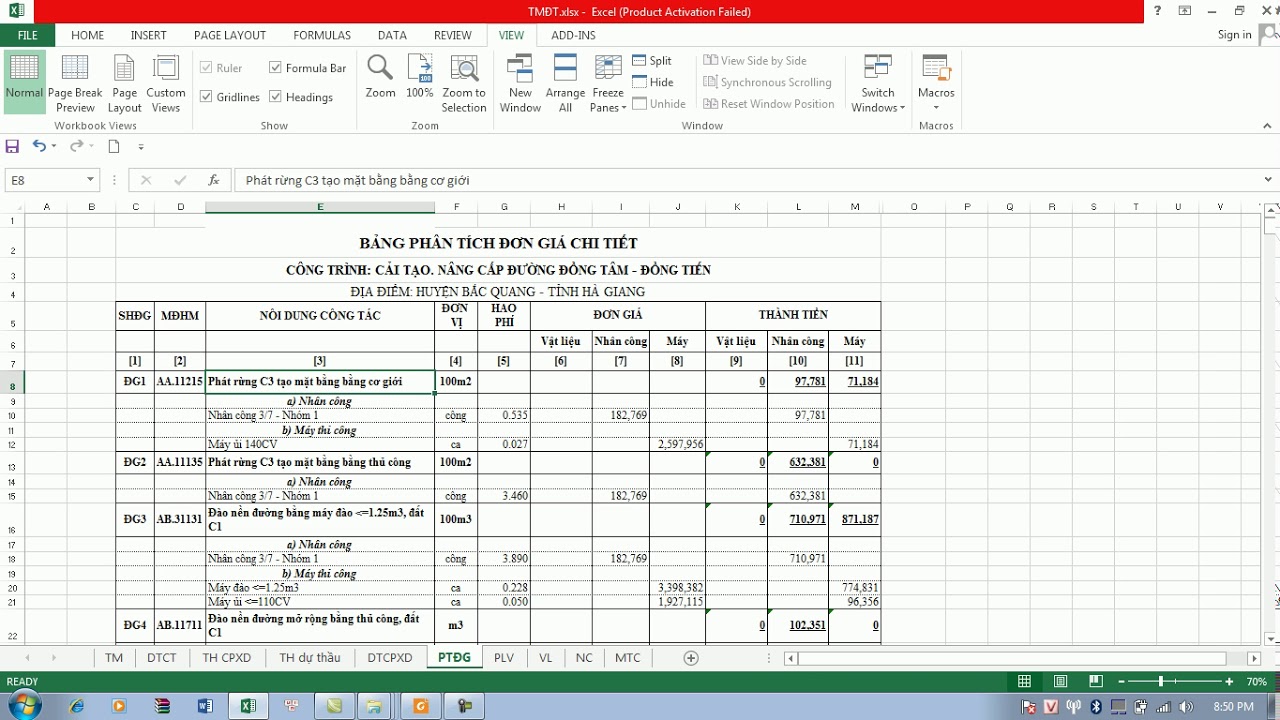Open Word from the taskbar
Viewport: 1280px width, 720px height.
tap(205, 706)
